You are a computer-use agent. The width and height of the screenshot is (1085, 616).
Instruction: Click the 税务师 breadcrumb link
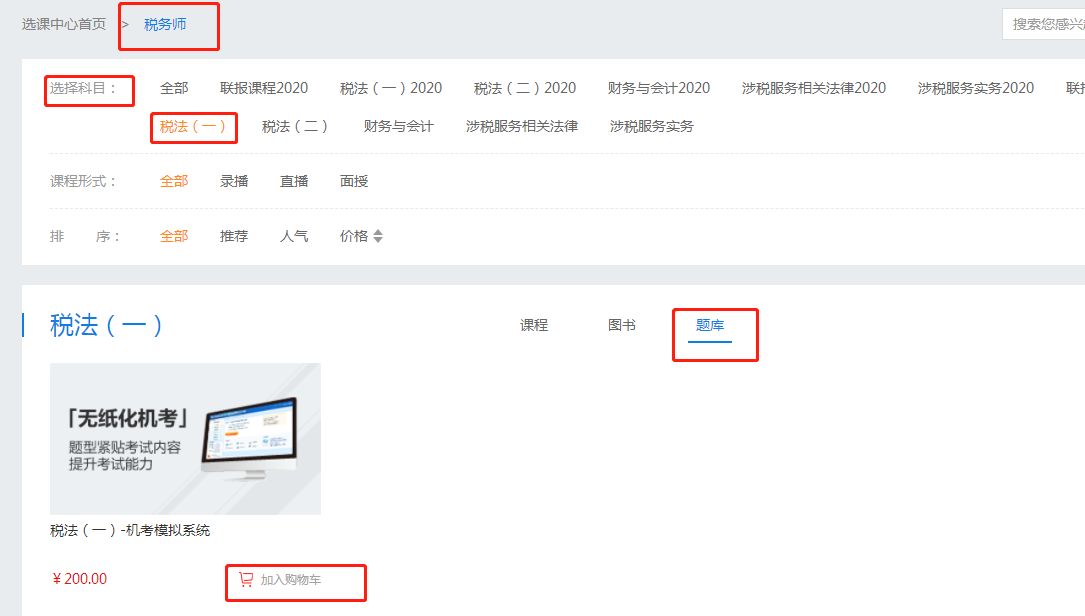[165, 24]
